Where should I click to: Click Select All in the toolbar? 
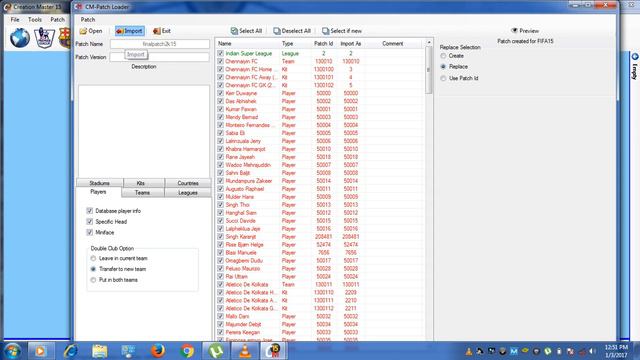coord(246,31)
